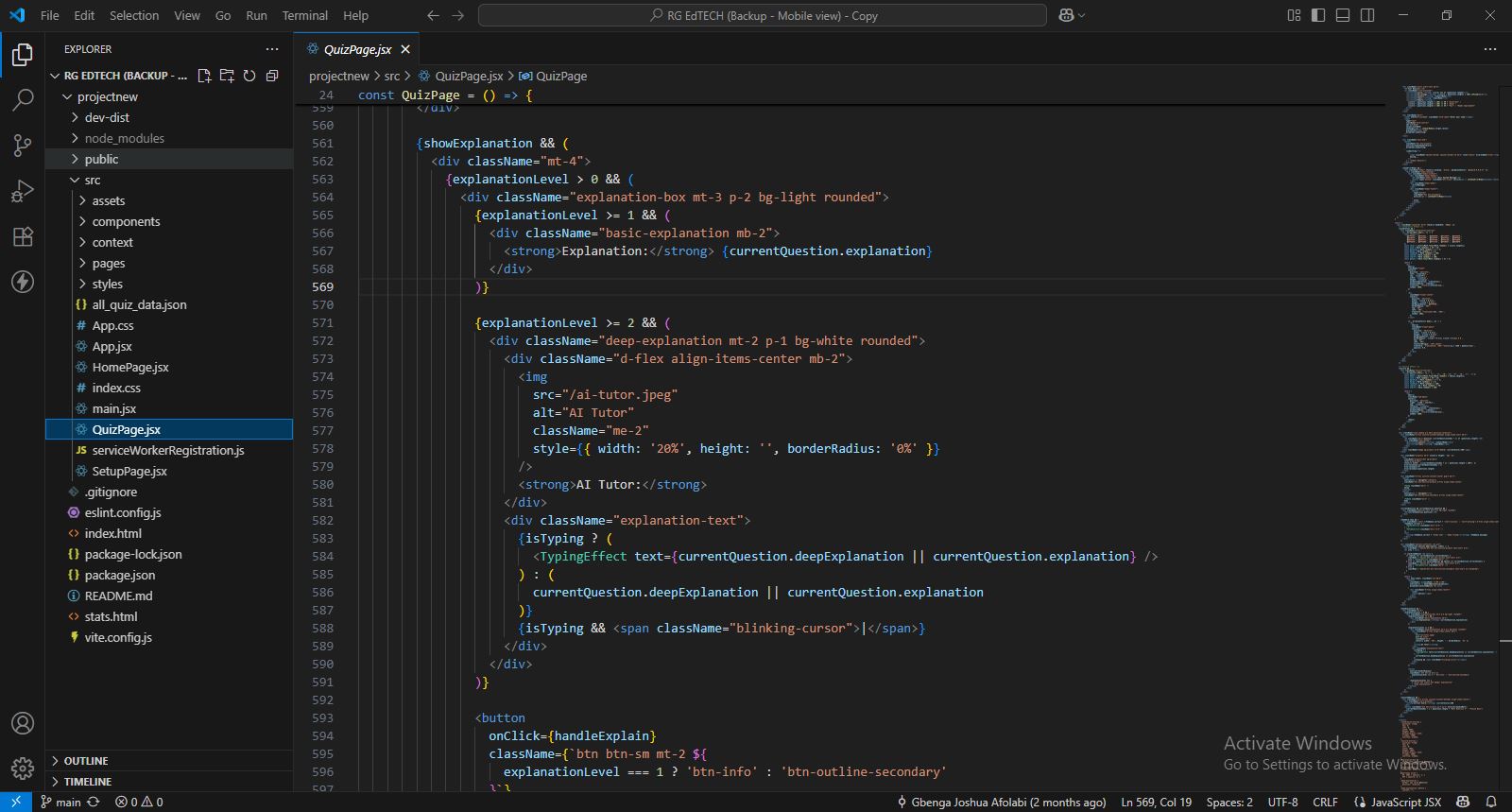Click the main branch in status bar

(x=60, y=802)
